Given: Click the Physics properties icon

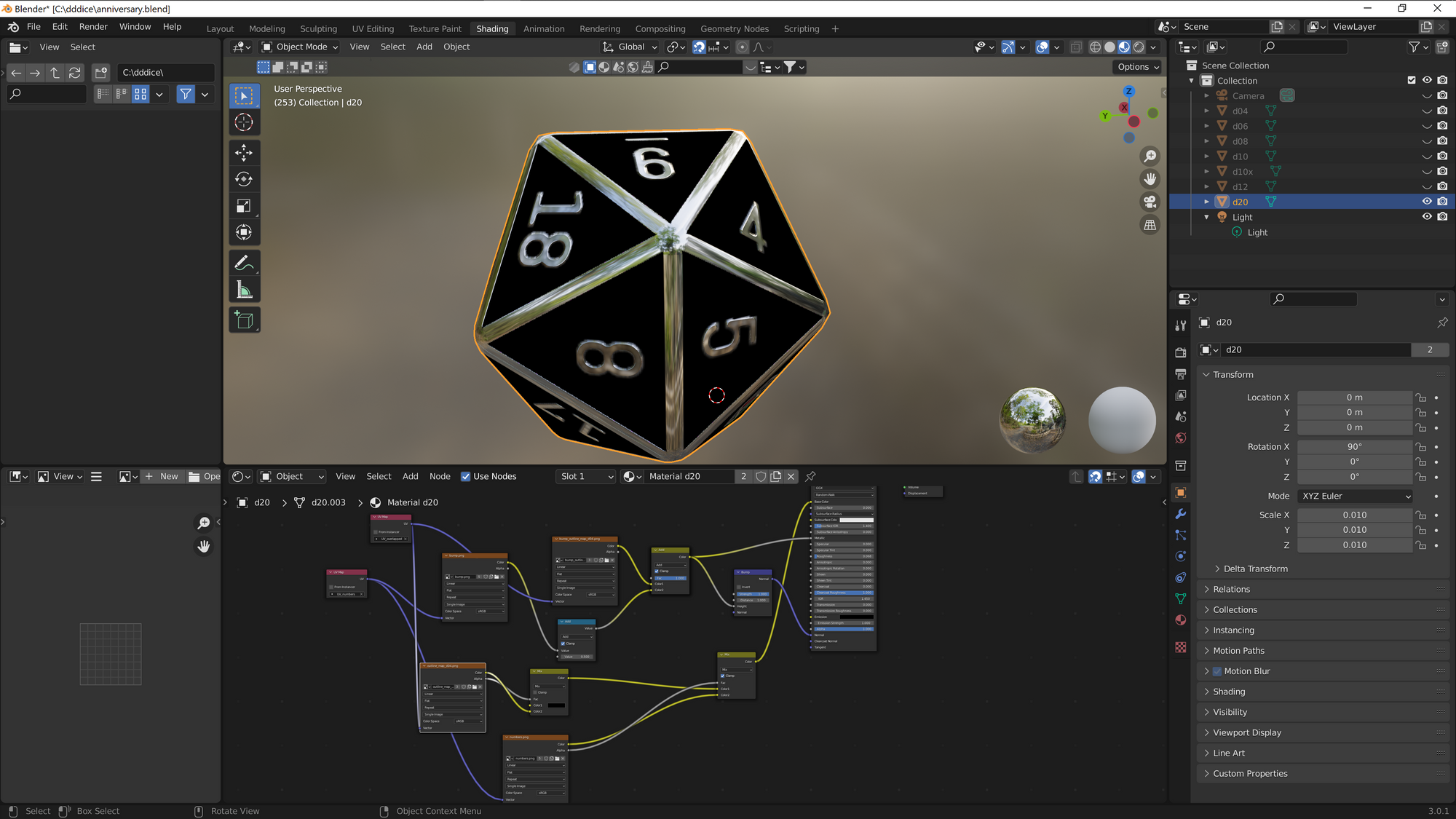Looking at the screenshot, I should click(x=1181, y=555).
